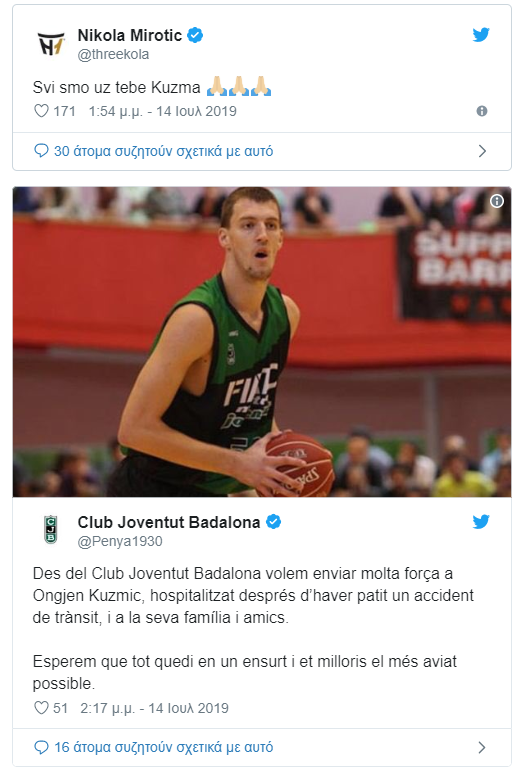515x767 pixels.
Task: Open info icon over Kuzmic photo
Action: pos(497,201)
